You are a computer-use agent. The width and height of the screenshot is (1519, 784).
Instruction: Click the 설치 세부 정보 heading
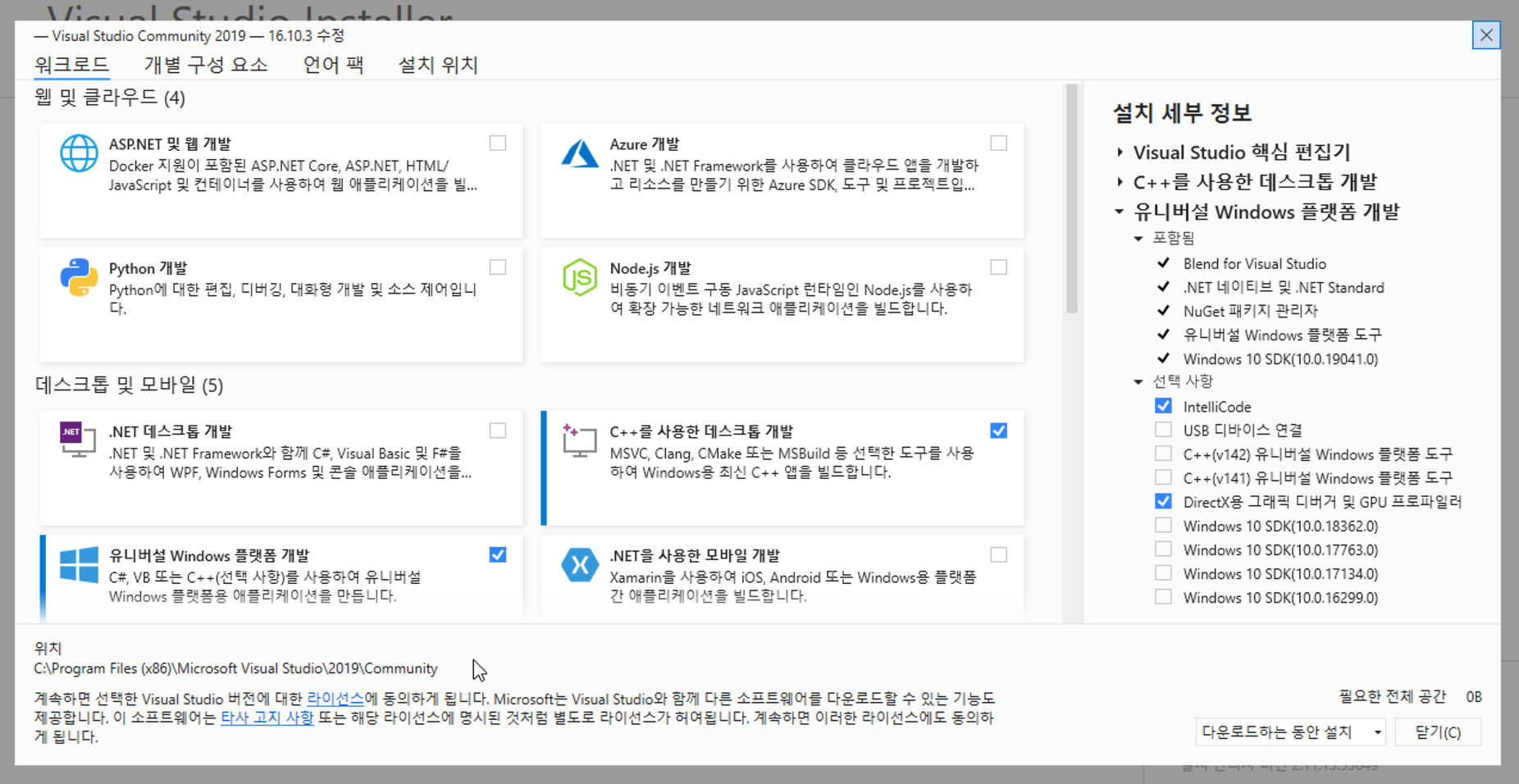tap(1182, 112)
